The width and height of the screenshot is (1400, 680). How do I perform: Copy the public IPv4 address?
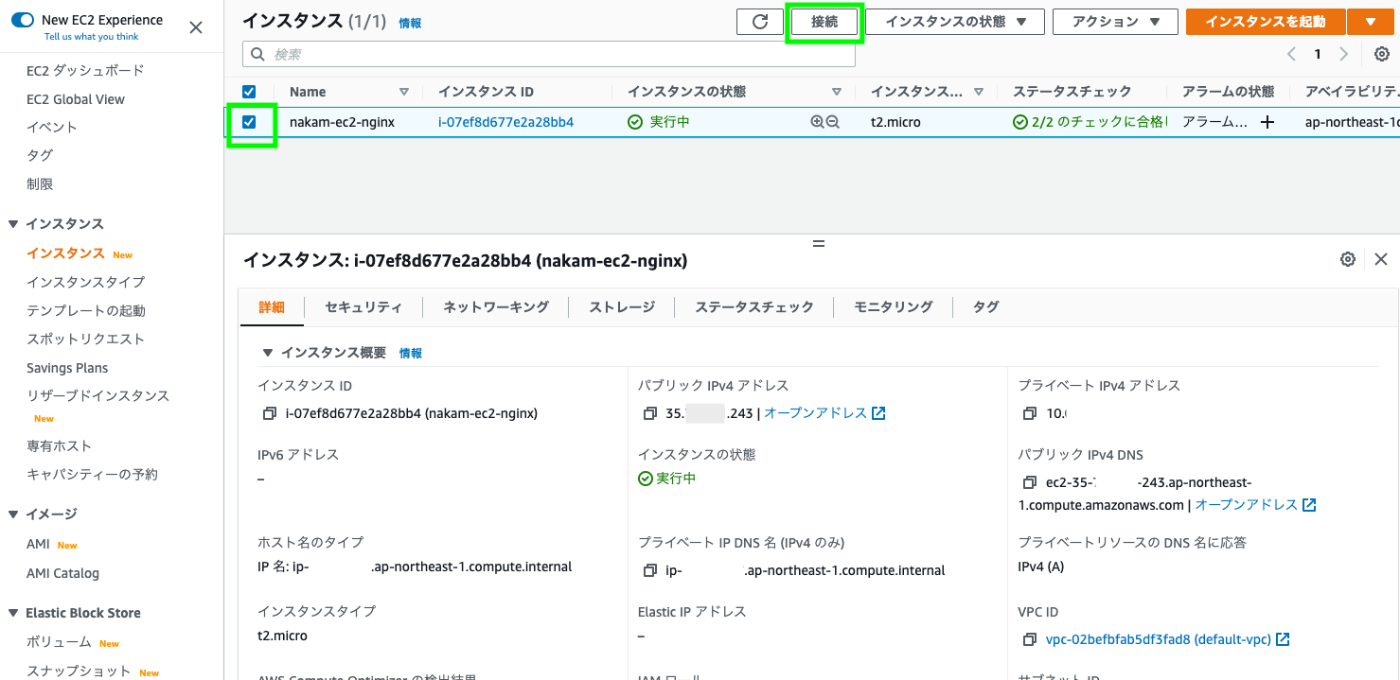[x=649, y=413]
